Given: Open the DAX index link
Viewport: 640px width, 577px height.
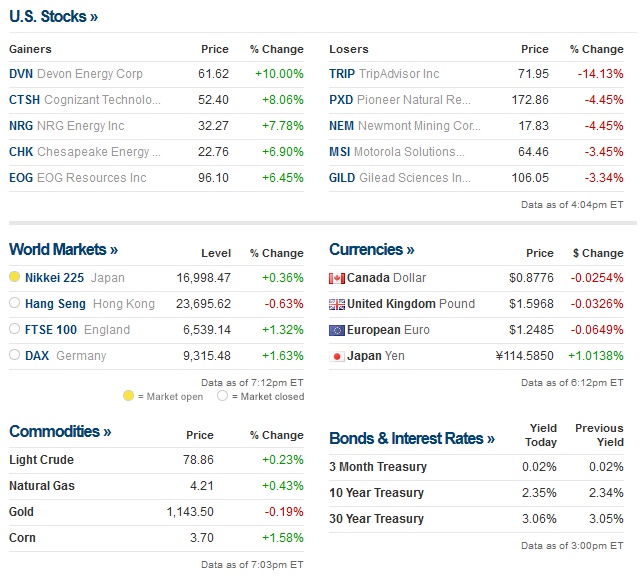Looking at the screenshot, I should [37, 356].
